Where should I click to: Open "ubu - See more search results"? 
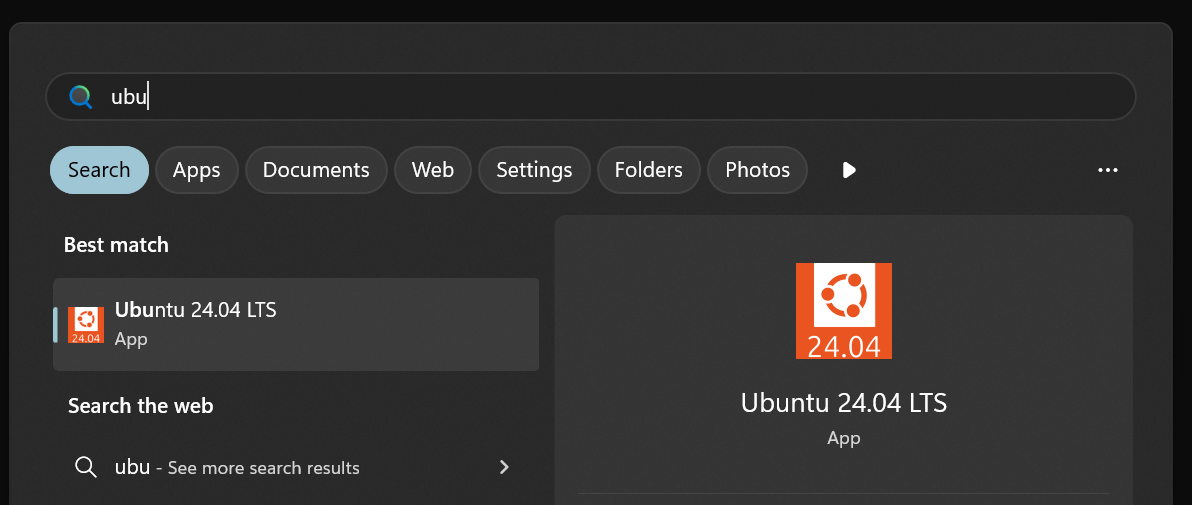point(237,467)
